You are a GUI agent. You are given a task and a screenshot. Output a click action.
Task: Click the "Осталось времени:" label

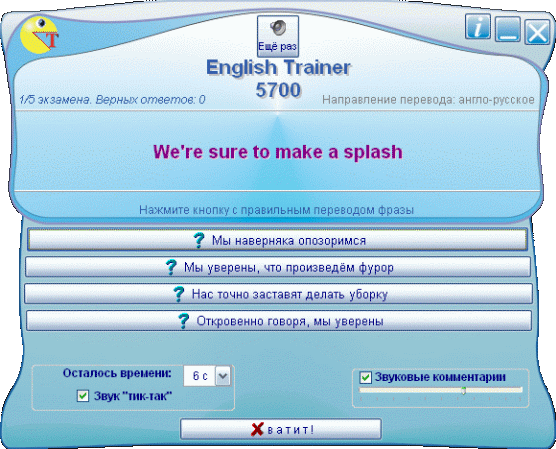117,373
